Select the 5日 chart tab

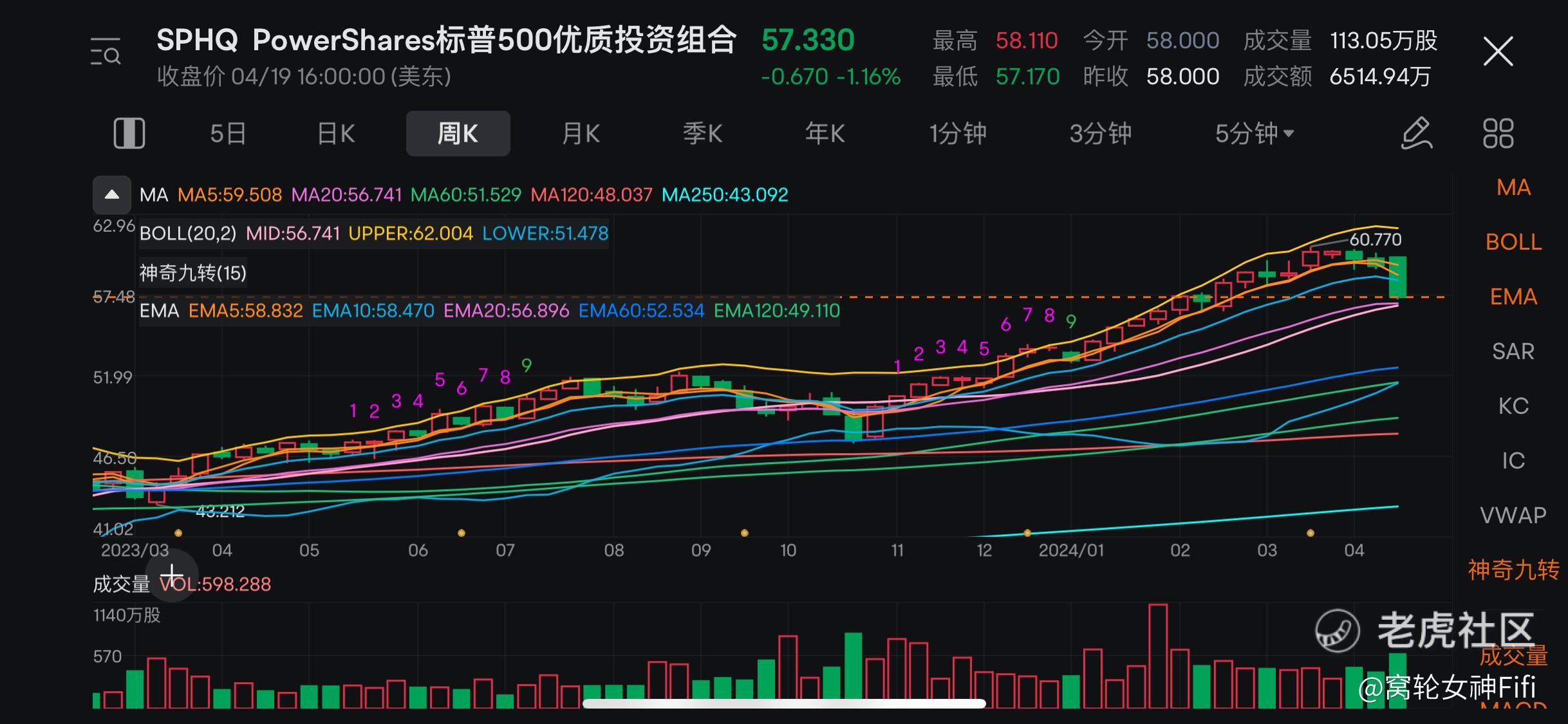click(228, 133)
